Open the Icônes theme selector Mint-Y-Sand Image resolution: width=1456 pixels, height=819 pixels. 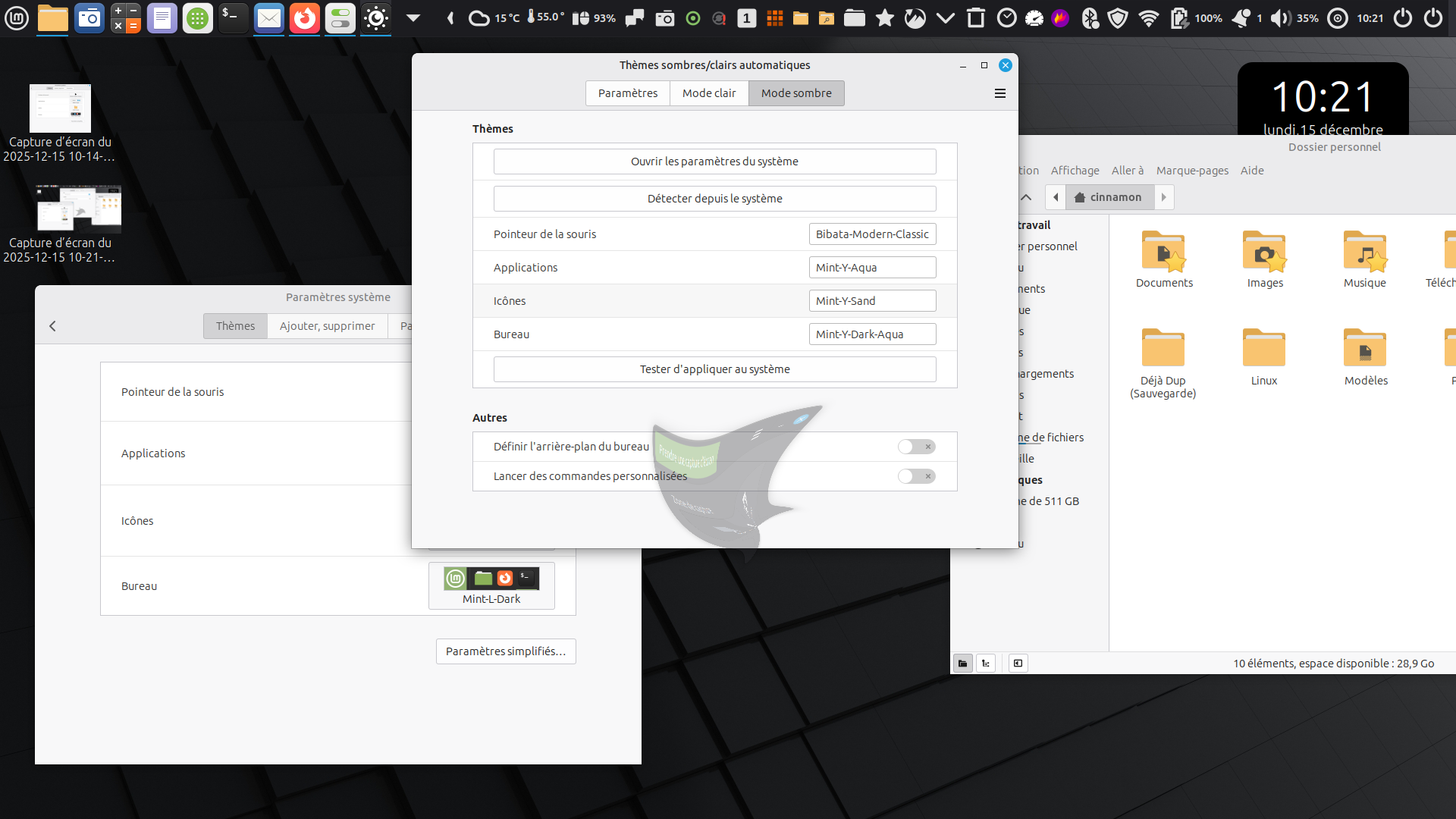pos(872,301)
